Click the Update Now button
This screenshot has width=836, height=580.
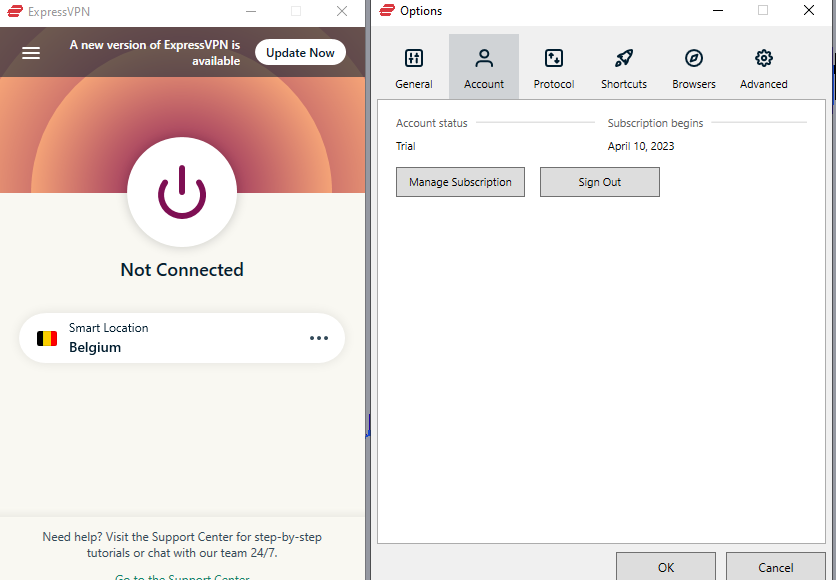point(300,53)
